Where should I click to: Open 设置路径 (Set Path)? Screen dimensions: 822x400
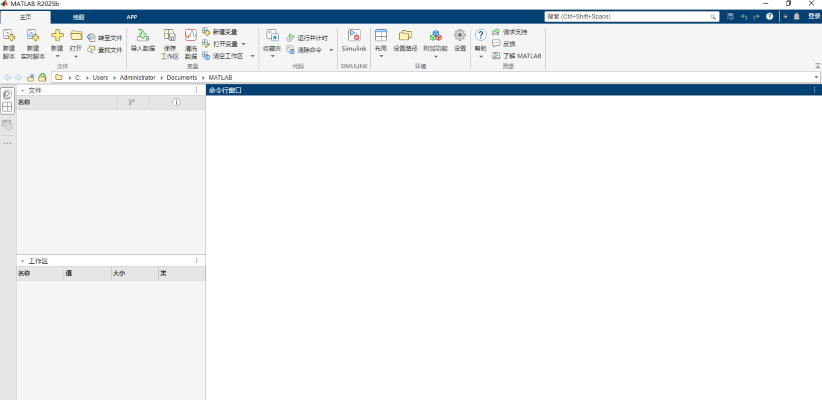coord(405,40)
